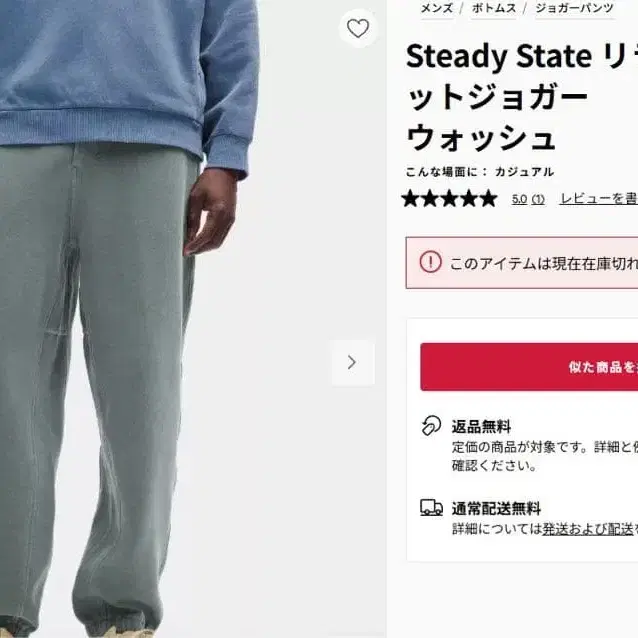
Task: Open the ボトムス breadcrumb link
Action: [494, 8]
